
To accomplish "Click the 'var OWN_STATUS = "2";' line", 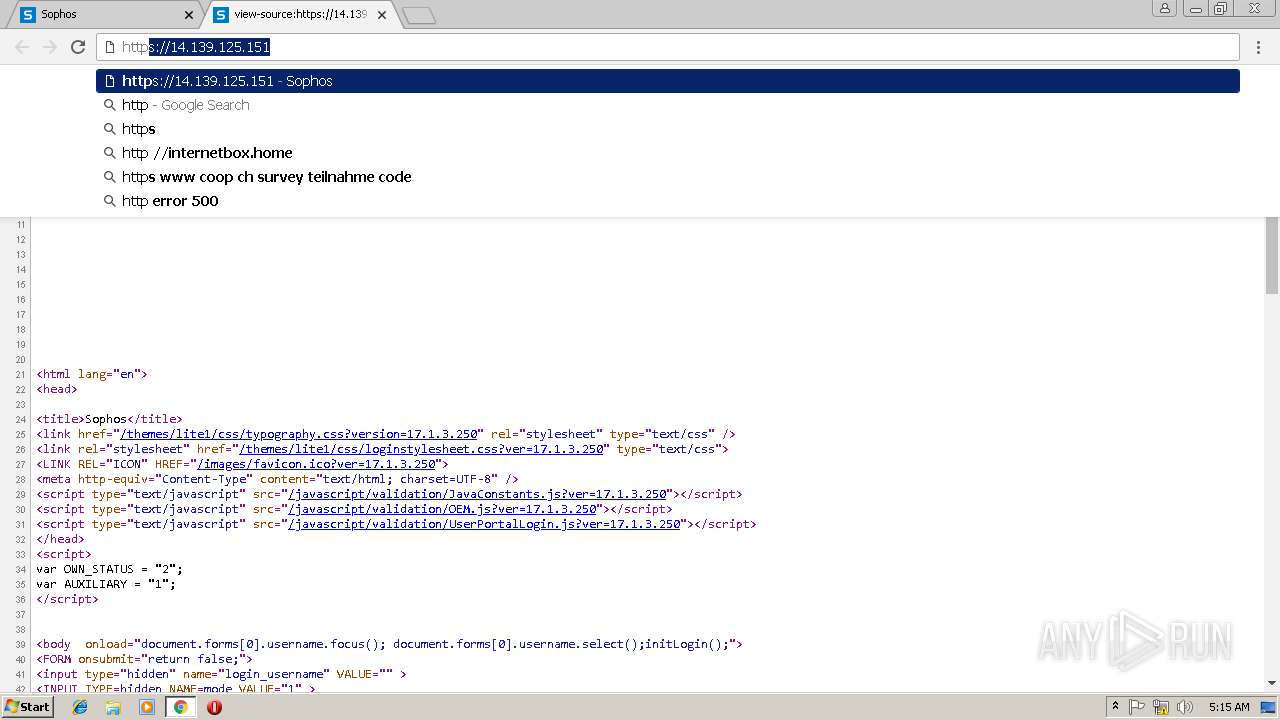I will pyautogui.click(x=109, y=569).
